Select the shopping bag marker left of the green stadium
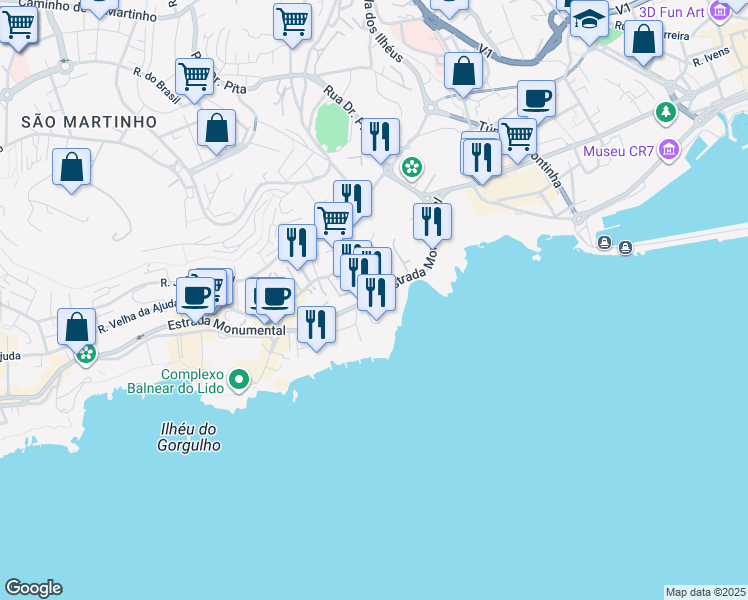The width and height of the screenshot is (748, 600). tap(216, 129)
